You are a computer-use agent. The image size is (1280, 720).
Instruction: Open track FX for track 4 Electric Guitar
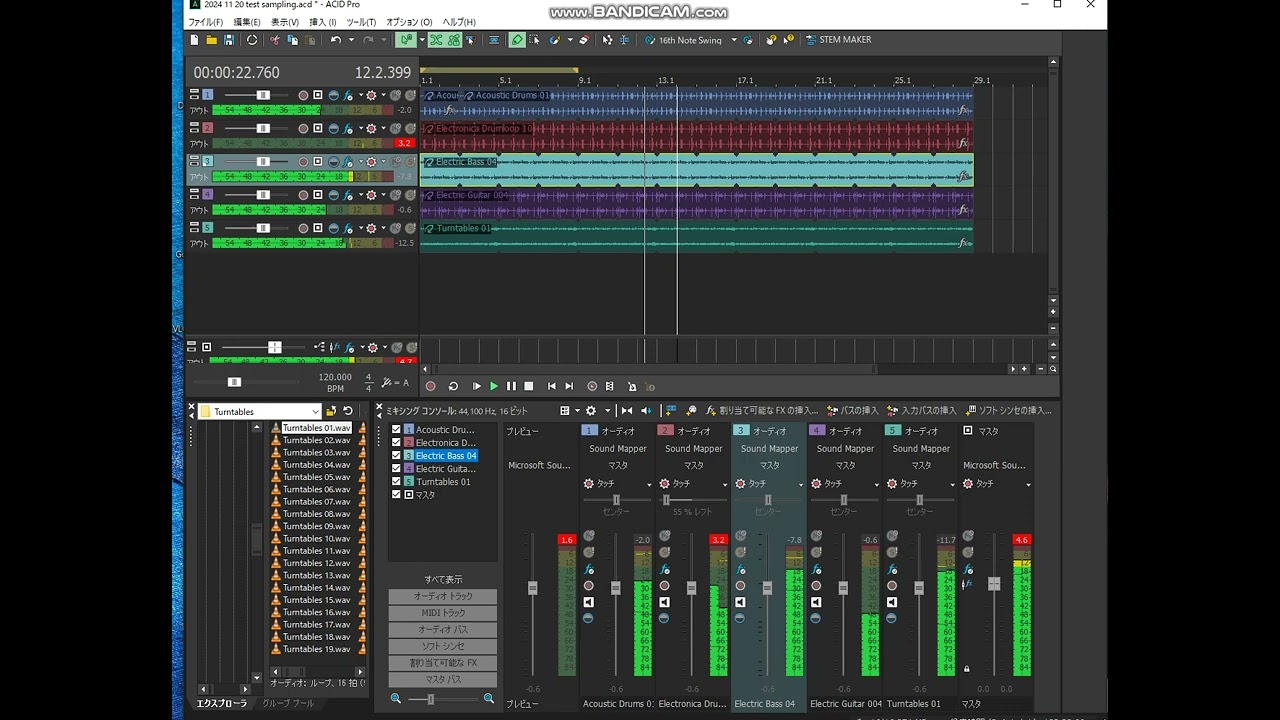pos(348,194)
